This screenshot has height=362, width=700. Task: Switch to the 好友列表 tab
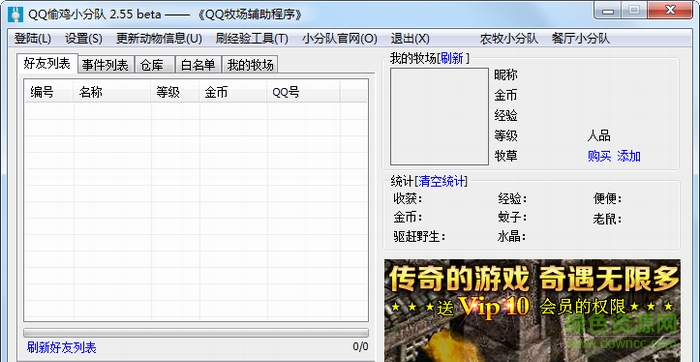(x=47, y=63)
